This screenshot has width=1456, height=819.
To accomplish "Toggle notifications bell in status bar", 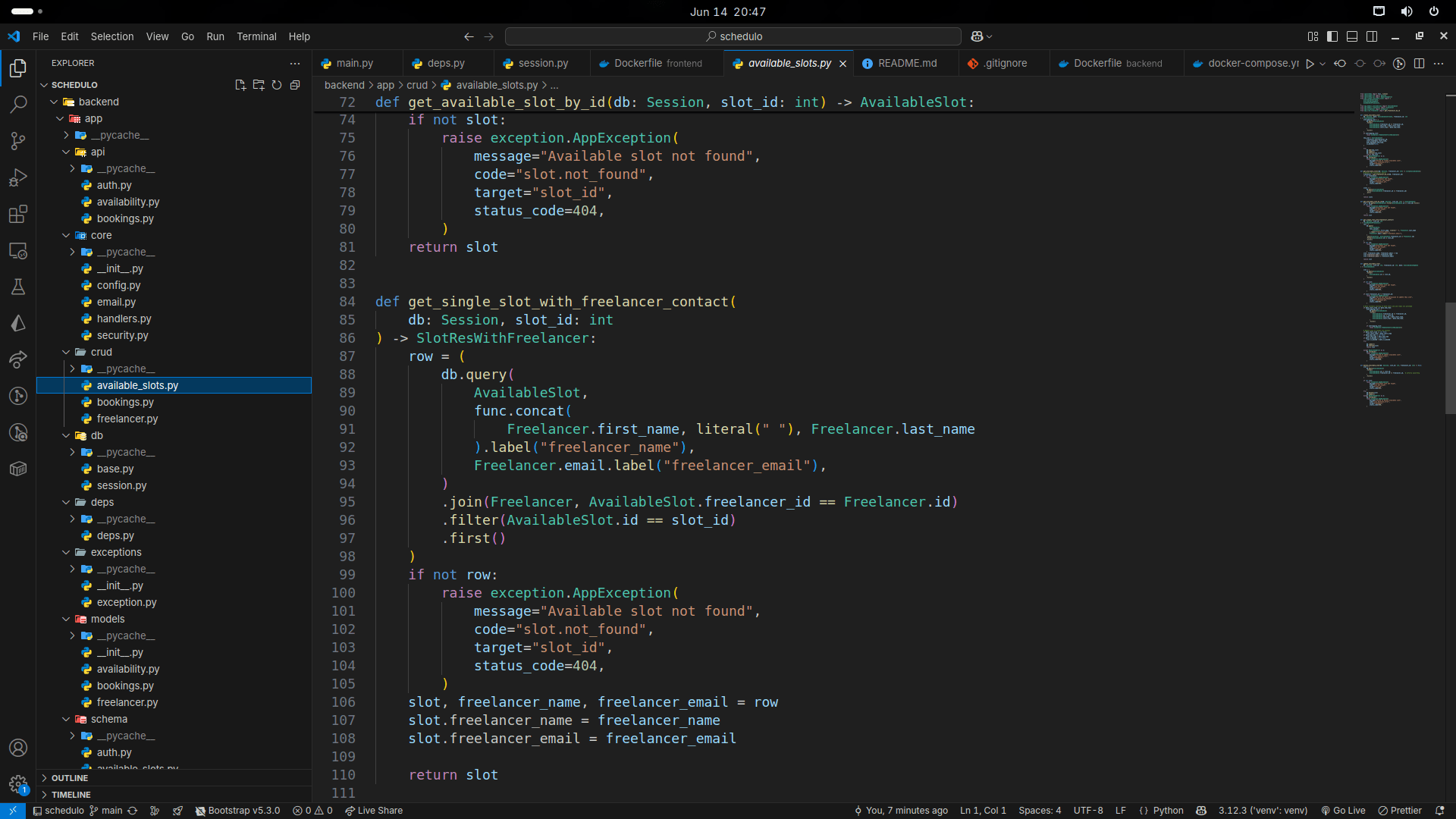I will tap(1439, 811).
